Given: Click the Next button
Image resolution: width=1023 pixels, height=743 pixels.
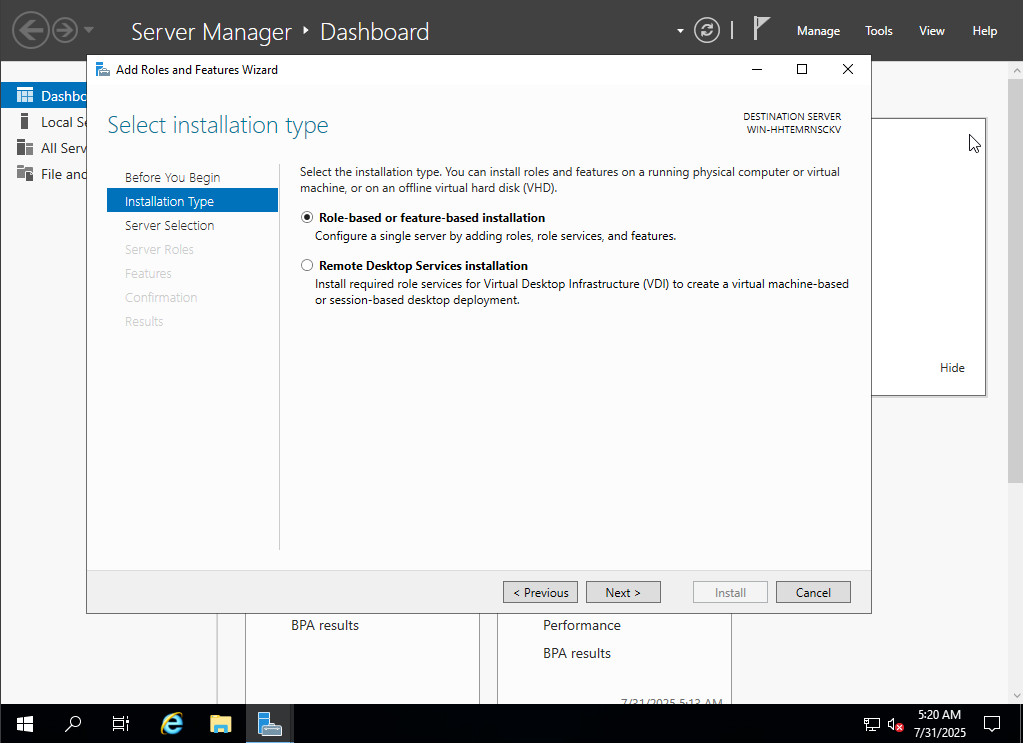Looking at the screenshot, I should click(x=624, y=593).
